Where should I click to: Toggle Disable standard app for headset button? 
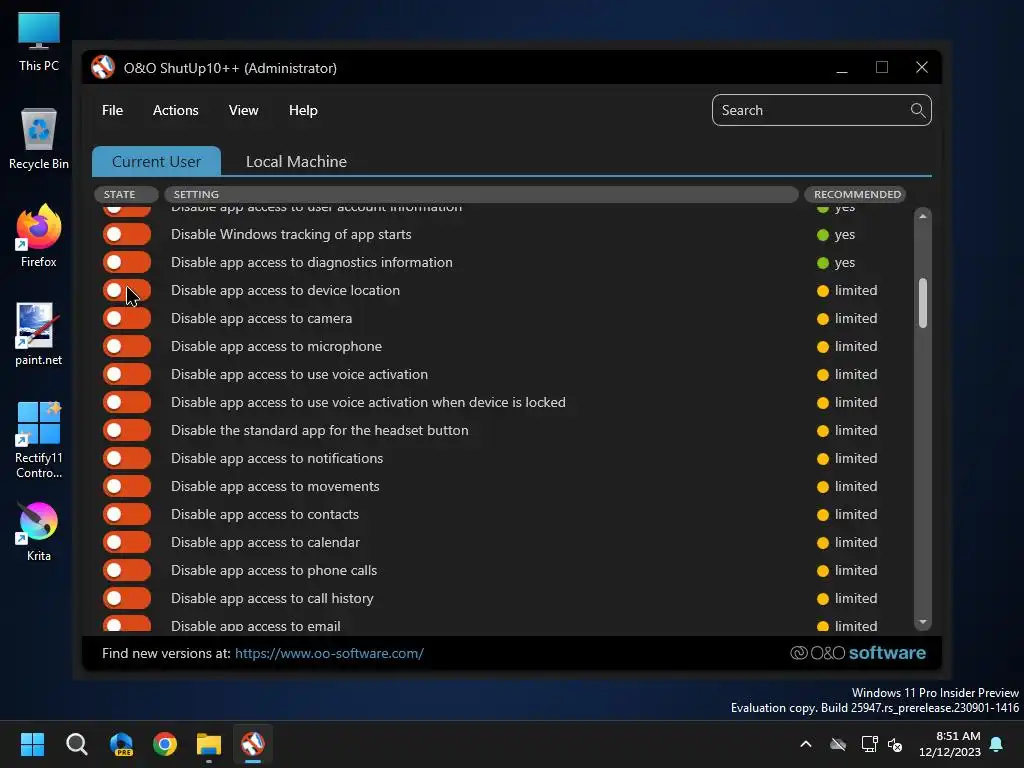(x=127, y=430)
